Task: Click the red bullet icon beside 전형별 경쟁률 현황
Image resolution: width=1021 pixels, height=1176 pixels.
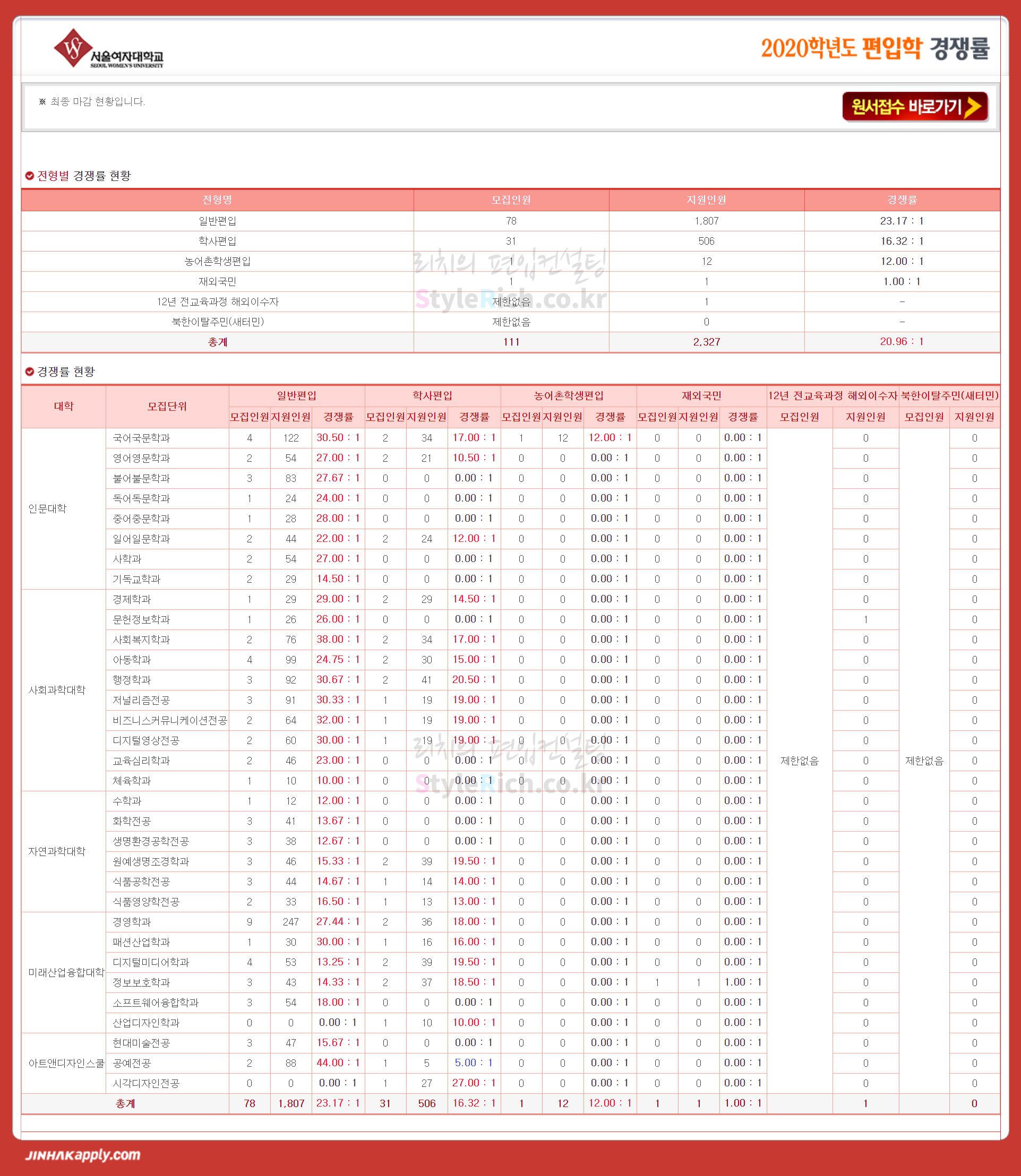Action: pos(30,176)
